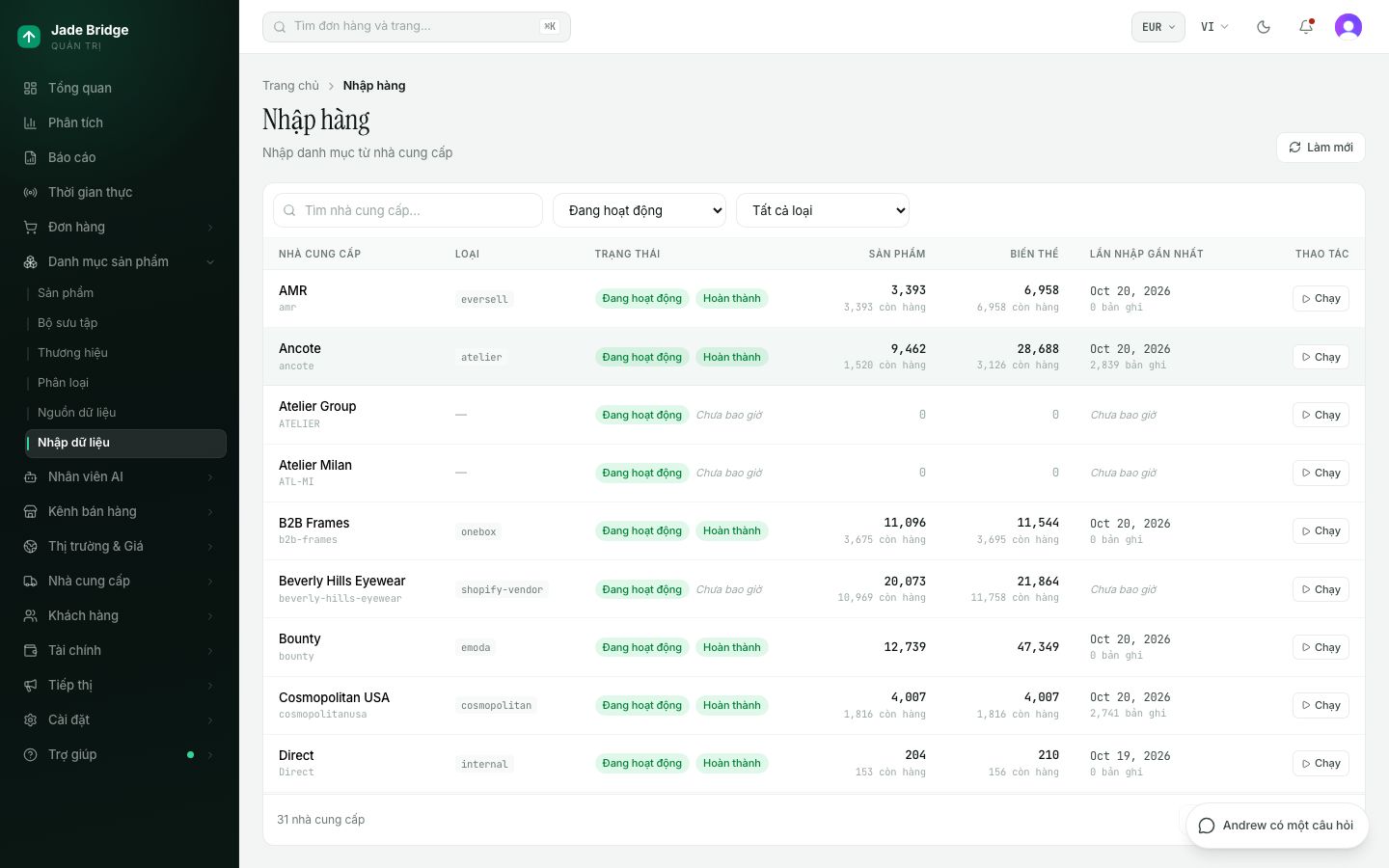Expand Thị trường & Giá menu
1389x868 pixels.
coord(120,546)
